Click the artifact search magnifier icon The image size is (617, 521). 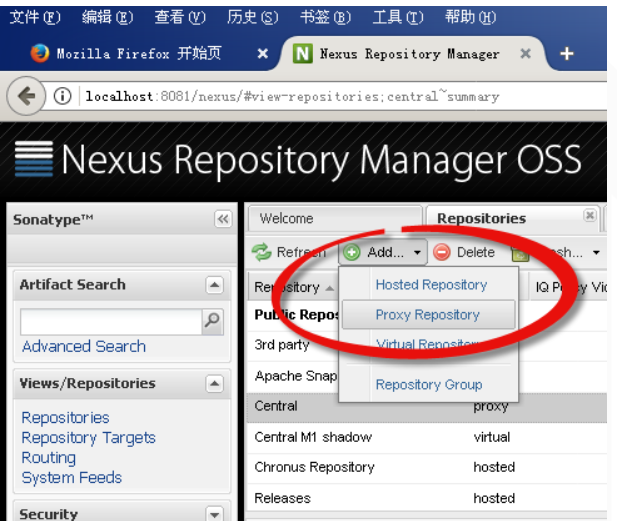click(x=212, y=321)
